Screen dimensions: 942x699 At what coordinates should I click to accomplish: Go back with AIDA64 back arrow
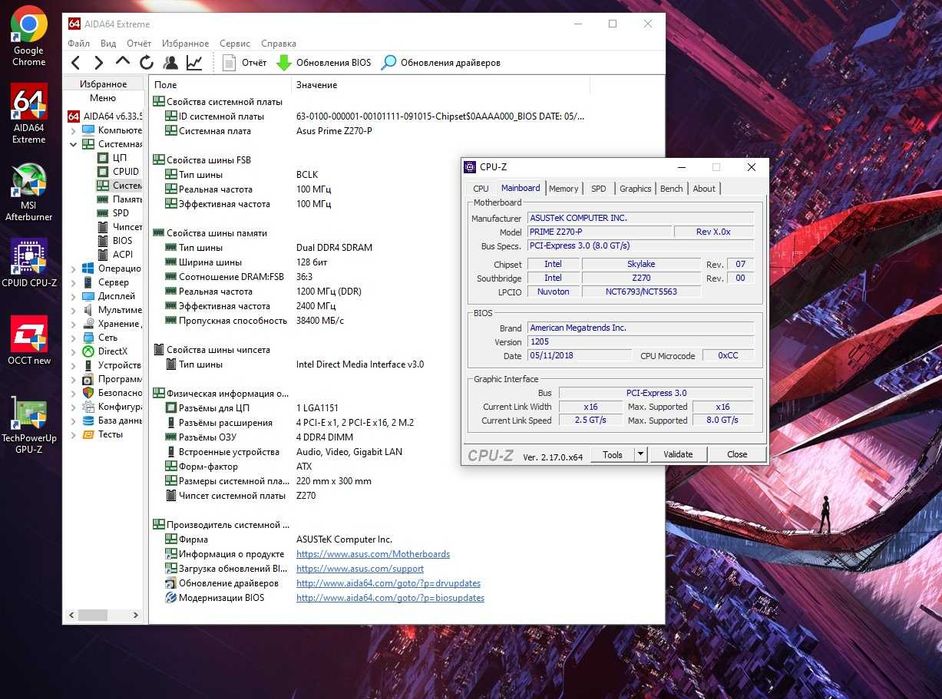click(x=76, y=62)
